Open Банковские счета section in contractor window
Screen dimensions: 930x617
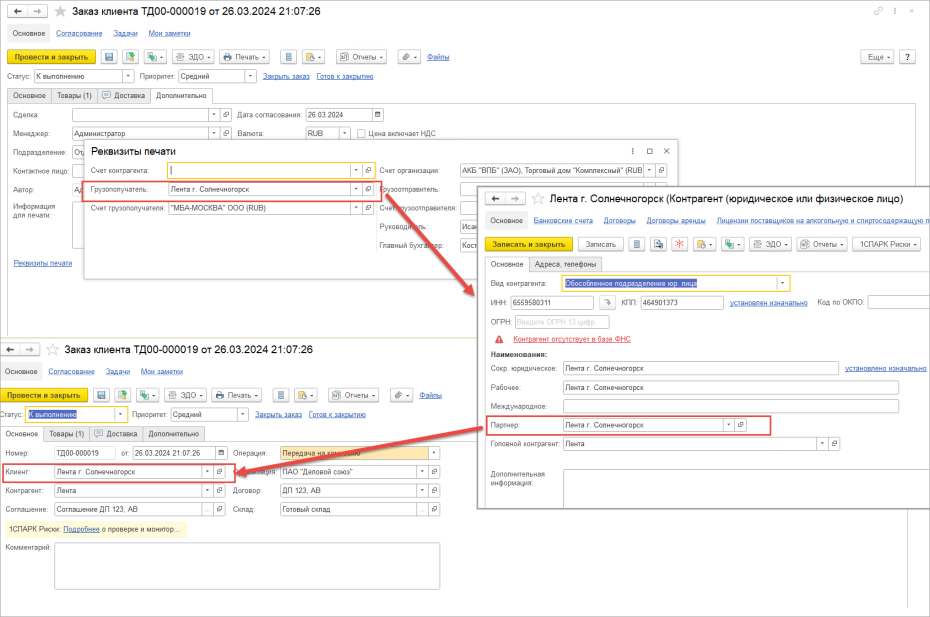(x=563, y=221)
